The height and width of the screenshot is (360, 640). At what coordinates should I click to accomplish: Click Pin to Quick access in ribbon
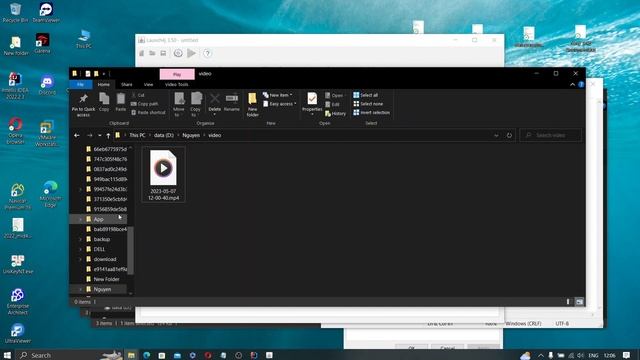pos(83,104)
